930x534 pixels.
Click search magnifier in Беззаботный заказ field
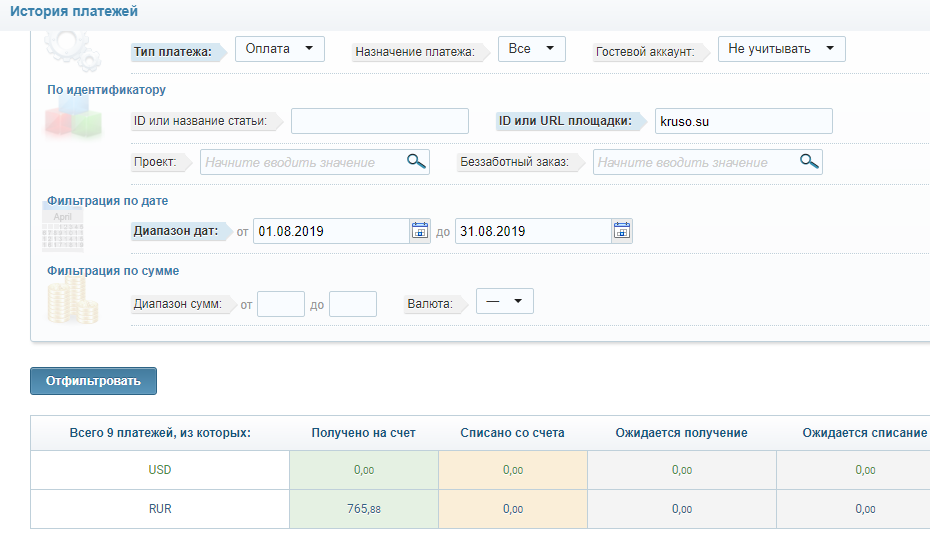point(810,161)
